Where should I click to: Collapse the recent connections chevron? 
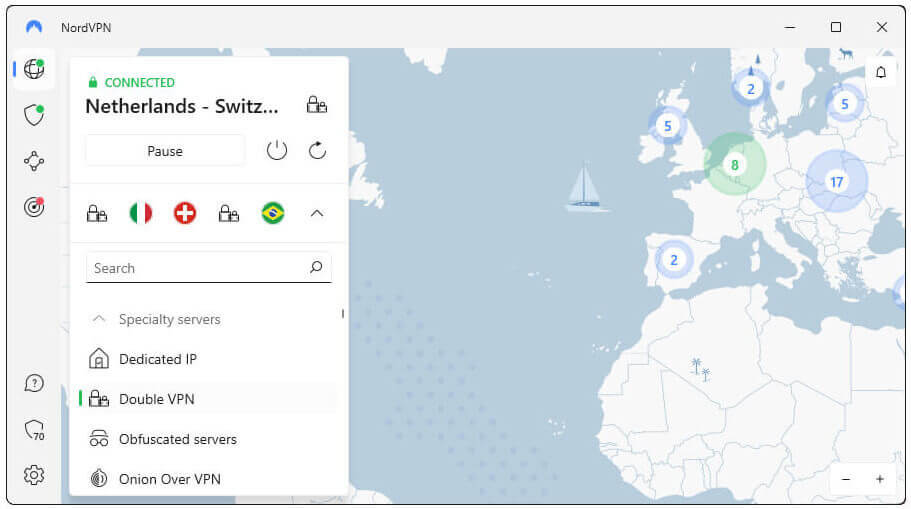[317, 213]
